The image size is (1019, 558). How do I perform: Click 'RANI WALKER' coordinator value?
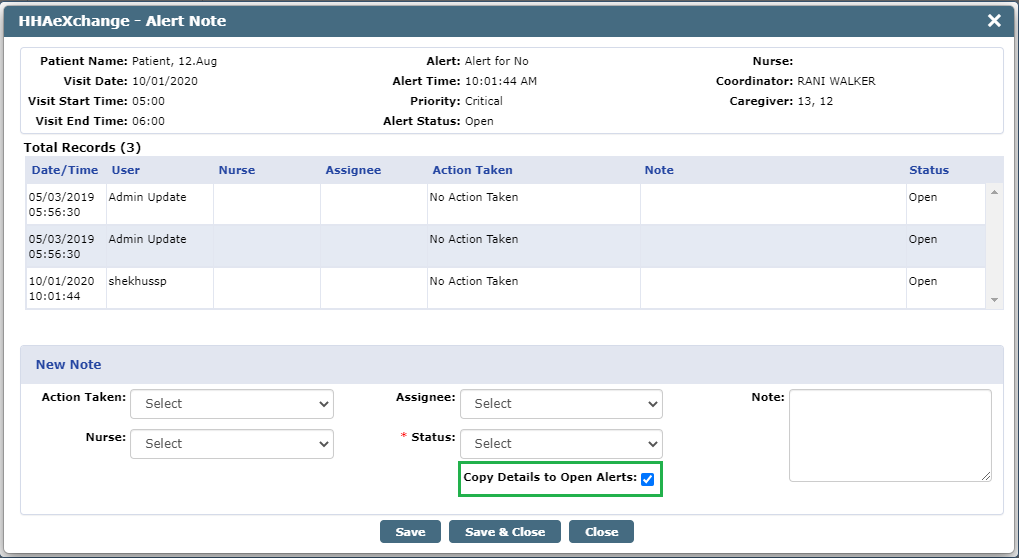(x=836, y=81)
